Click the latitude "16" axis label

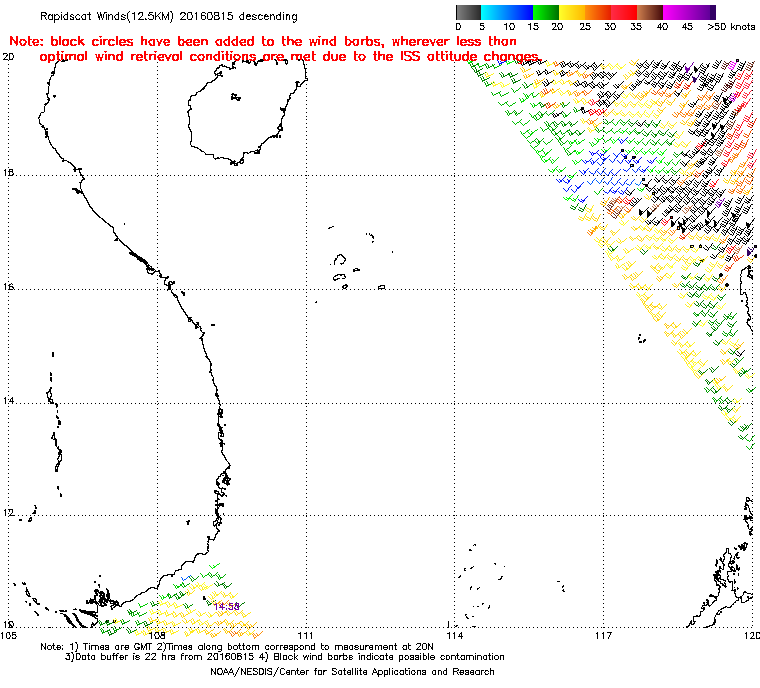tap(8, 287)
